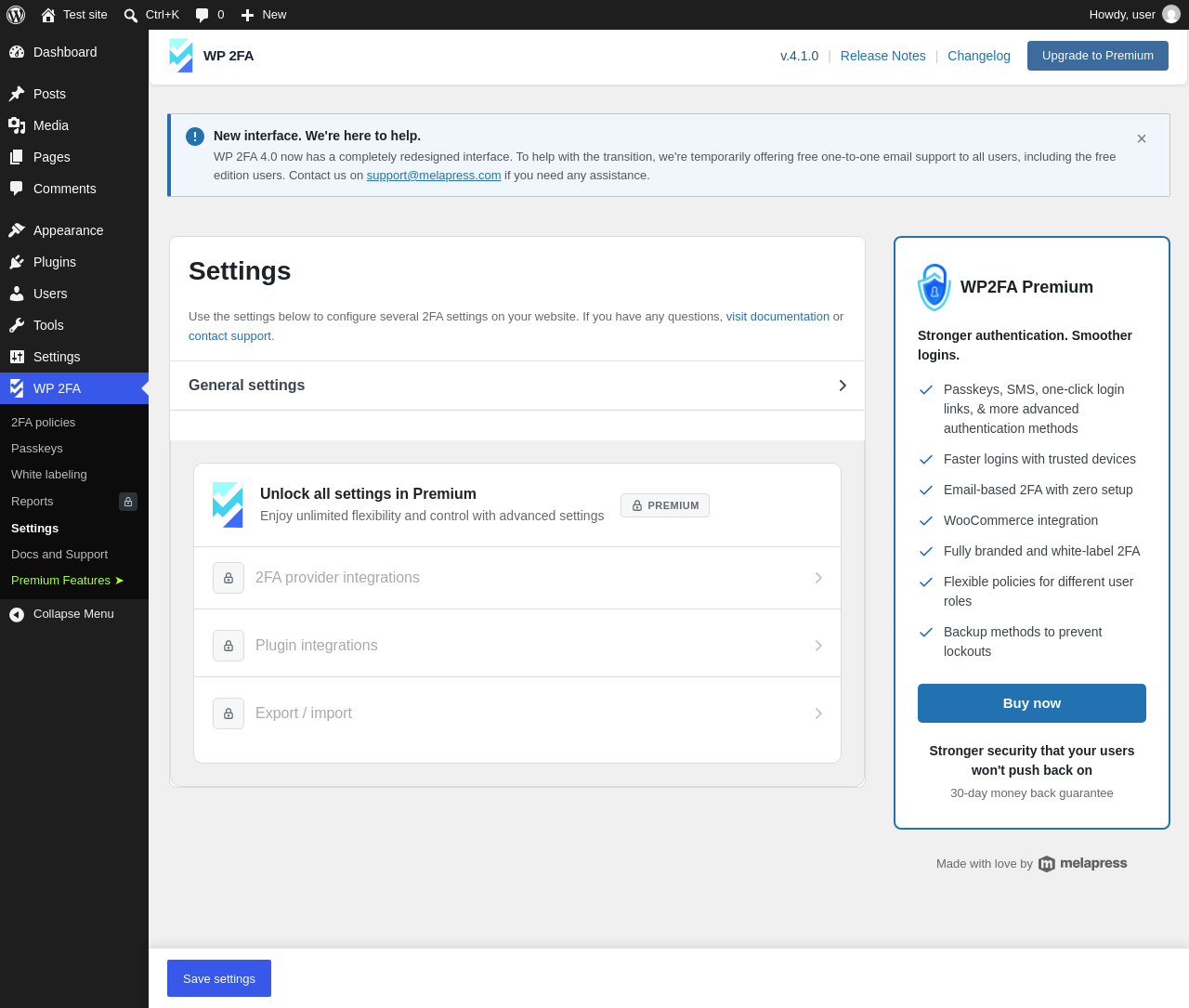Click the WP 2FA sidebar logo icon
The image size is (1189, 1008).
click(x=17, y=388)
